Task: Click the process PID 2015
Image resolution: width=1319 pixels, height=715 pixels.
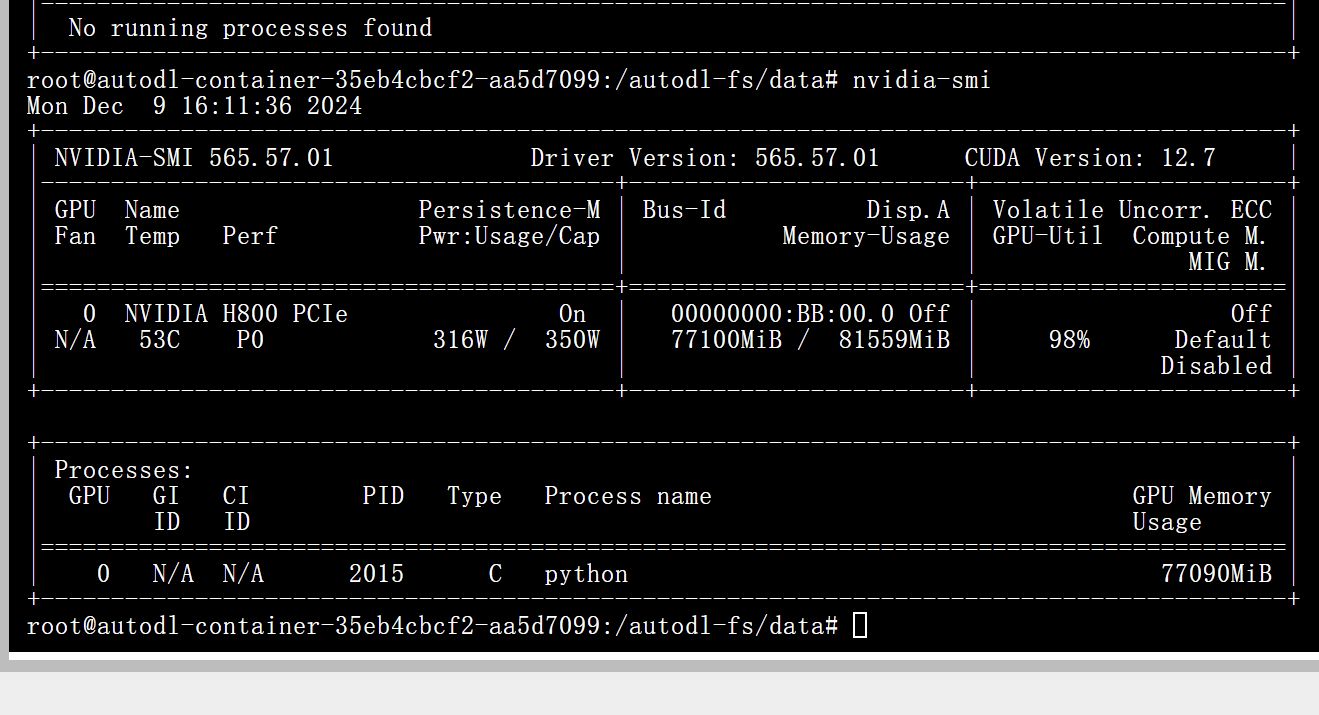Action: coord(376,574)
